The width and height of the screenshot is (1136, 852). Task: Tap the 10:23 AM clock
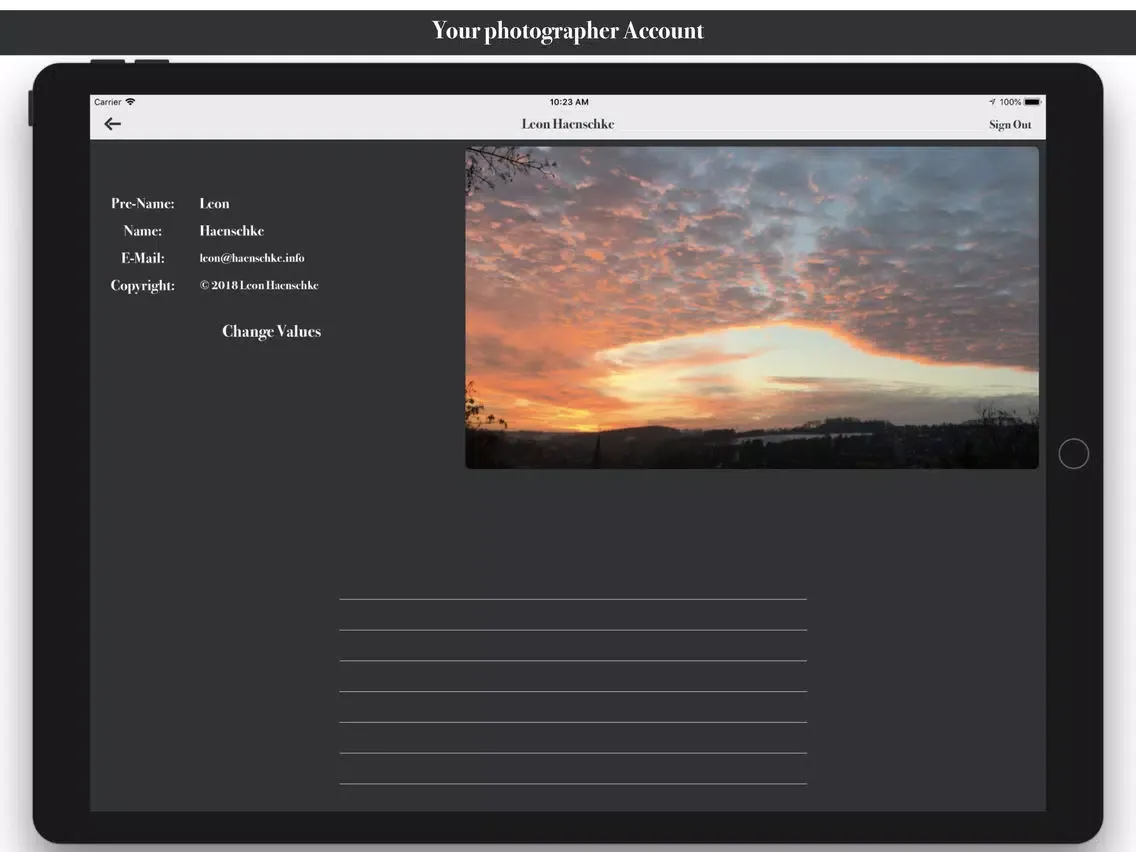tap(569, 102)
